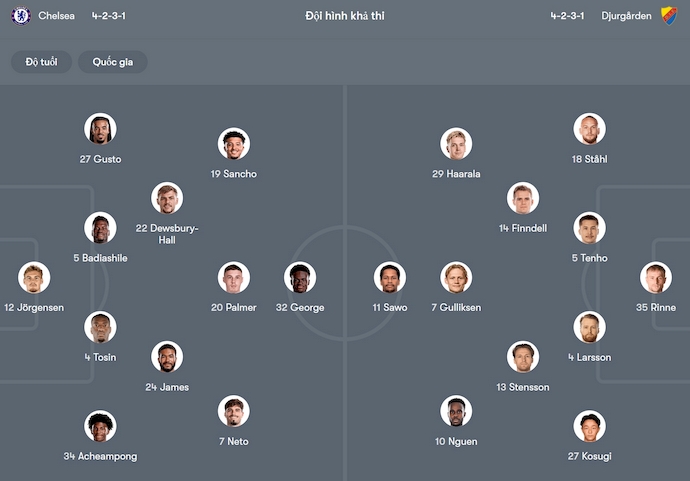Open the Đội hình khả thi tab
The image size is (690, 481).
[x=345, y=16]
